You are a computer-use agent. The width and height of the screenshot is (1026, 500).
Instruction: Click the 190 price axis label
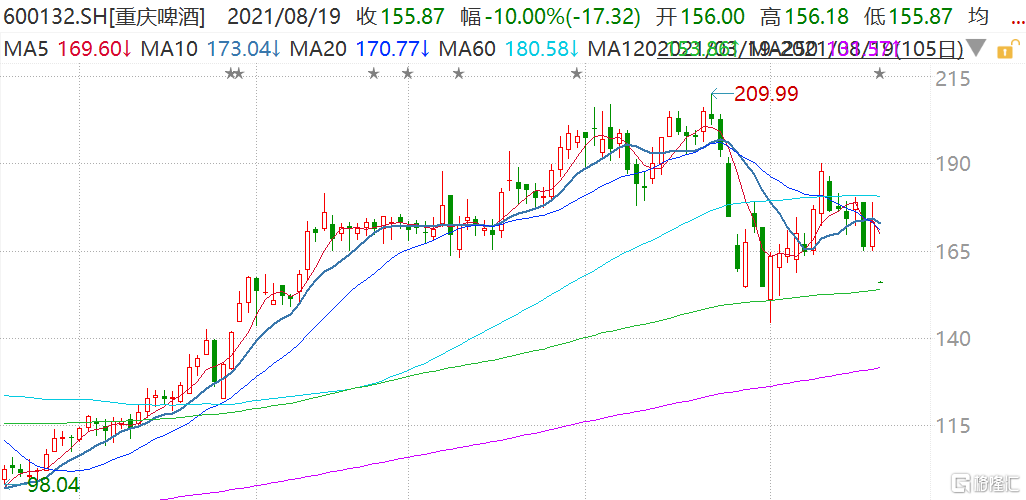pyautogui.click(x=952, y=164)
